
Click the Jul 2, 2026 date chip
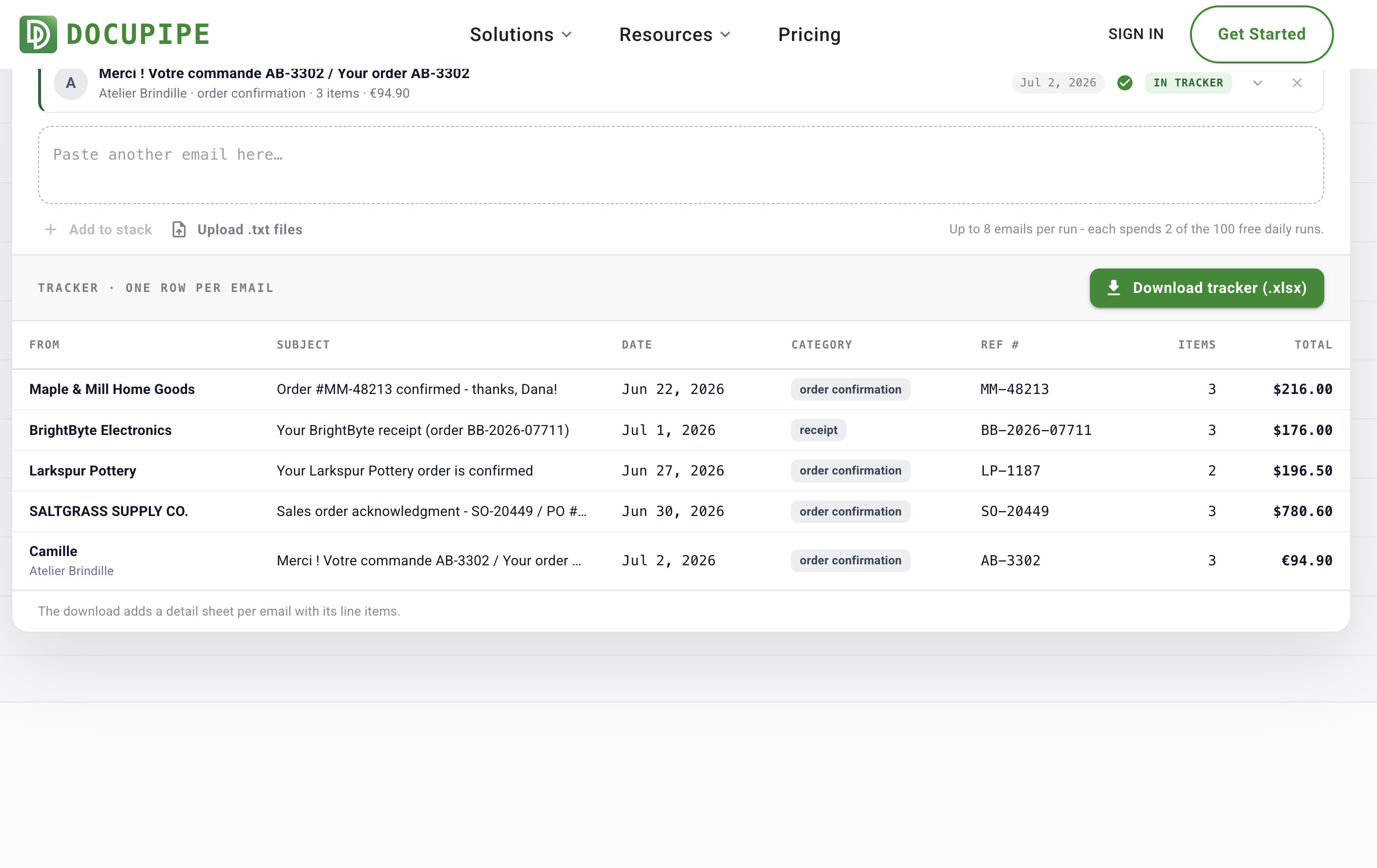click(x=1057, y=83)
